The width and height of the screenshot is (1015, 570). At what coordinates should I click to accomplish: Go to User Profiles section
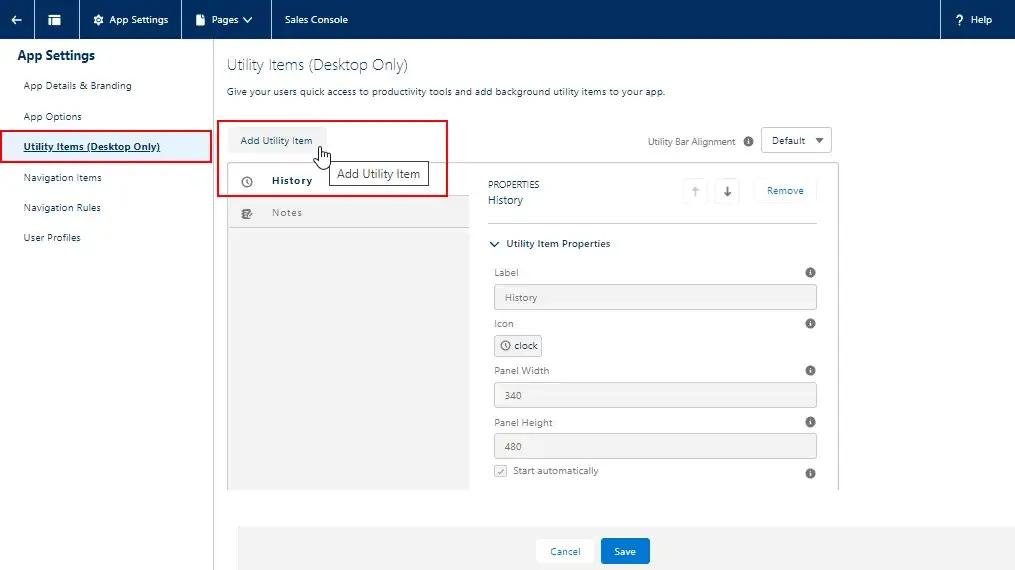pos(52,238)
